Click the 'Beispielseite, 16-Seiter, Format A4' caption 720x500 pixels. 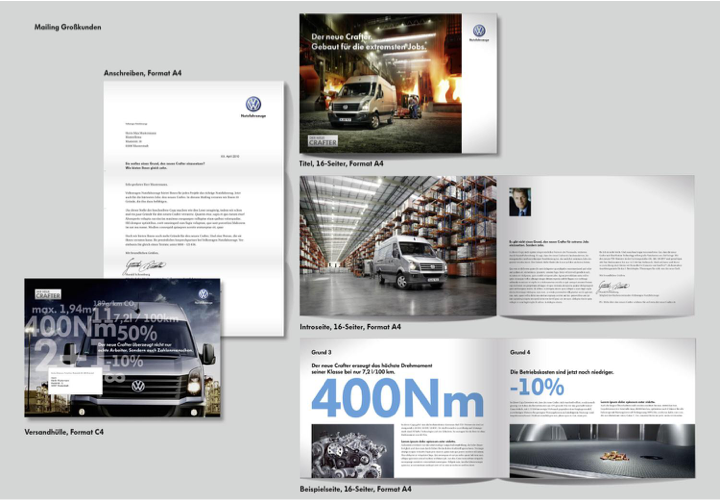[355, 489]
